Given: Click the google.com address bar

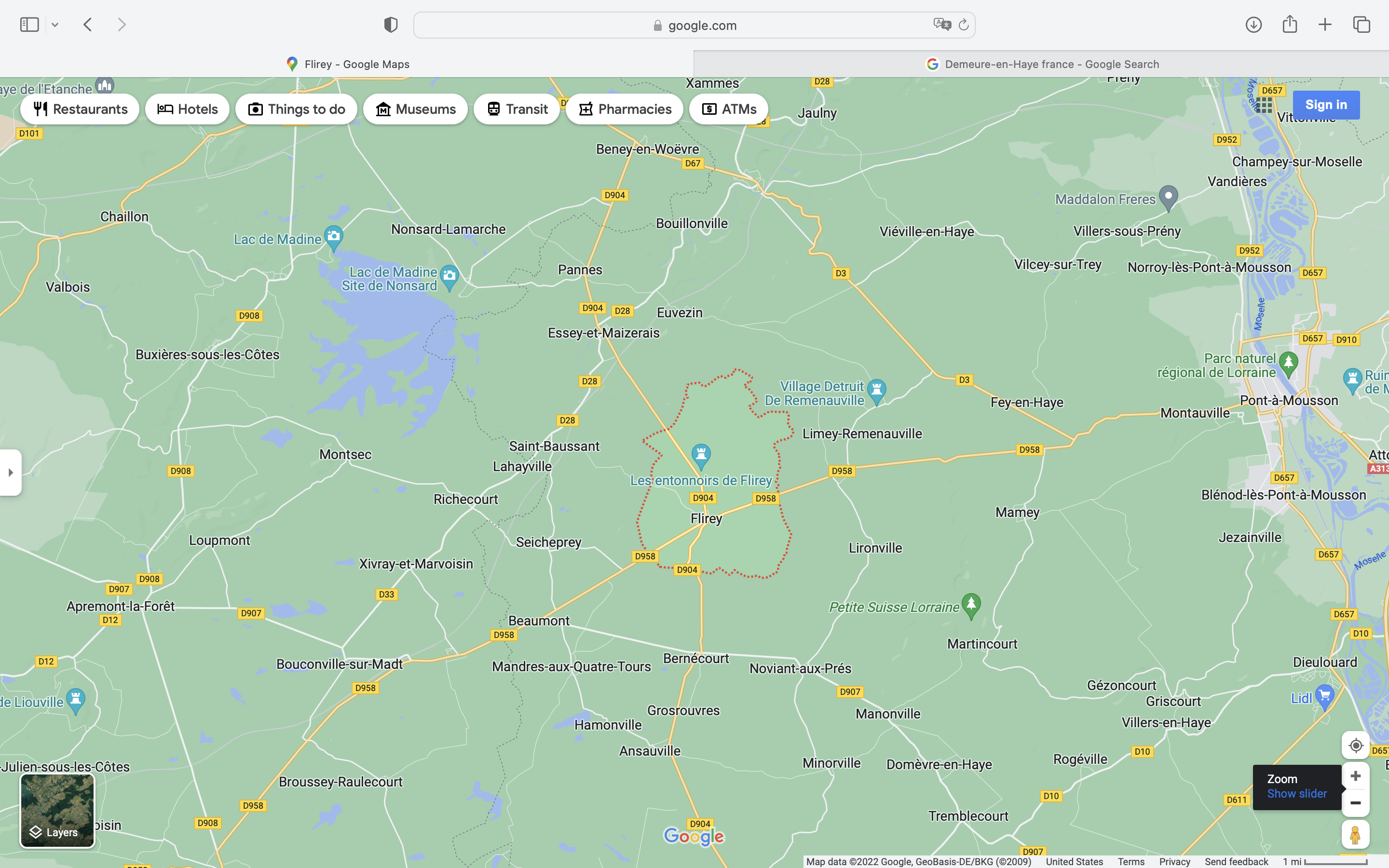Looking at the screenshot, I should click(694, 25).
